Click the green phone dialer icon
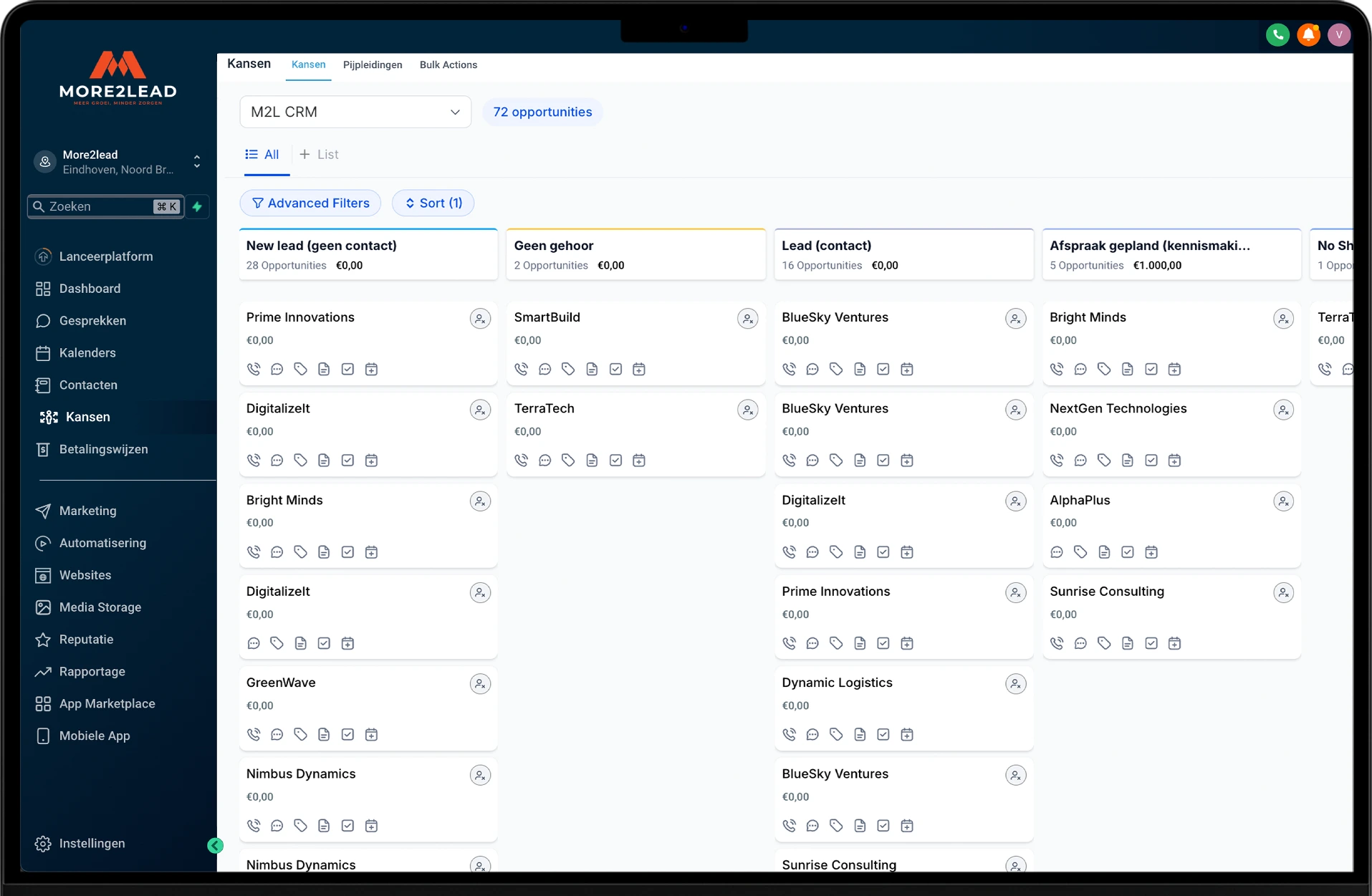Screen dimensions: 1372x896 pos(1277,35)
